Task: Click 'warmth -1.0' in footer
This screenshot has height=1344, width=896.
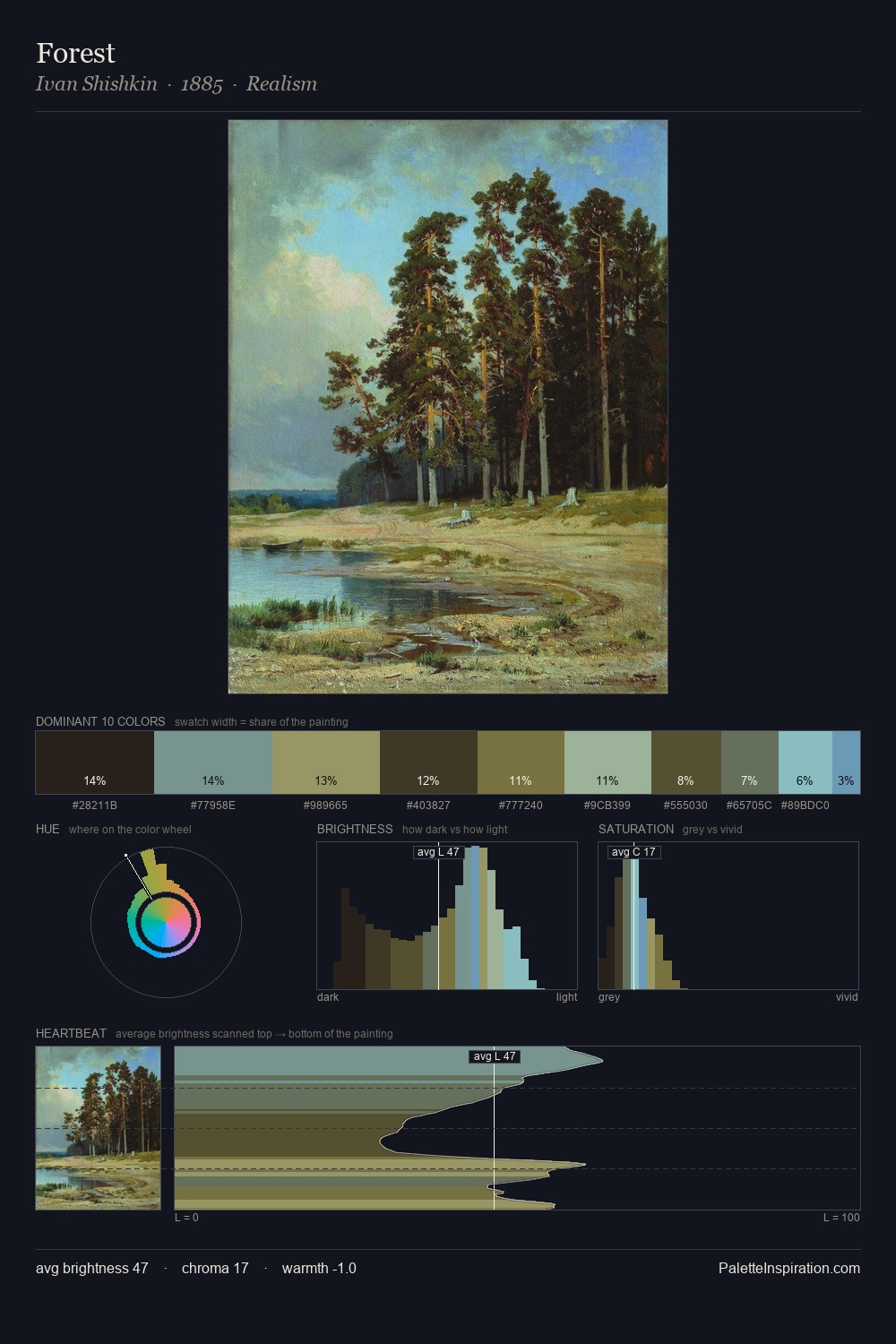Action: pyautogui.click(x=319, y=1268)
